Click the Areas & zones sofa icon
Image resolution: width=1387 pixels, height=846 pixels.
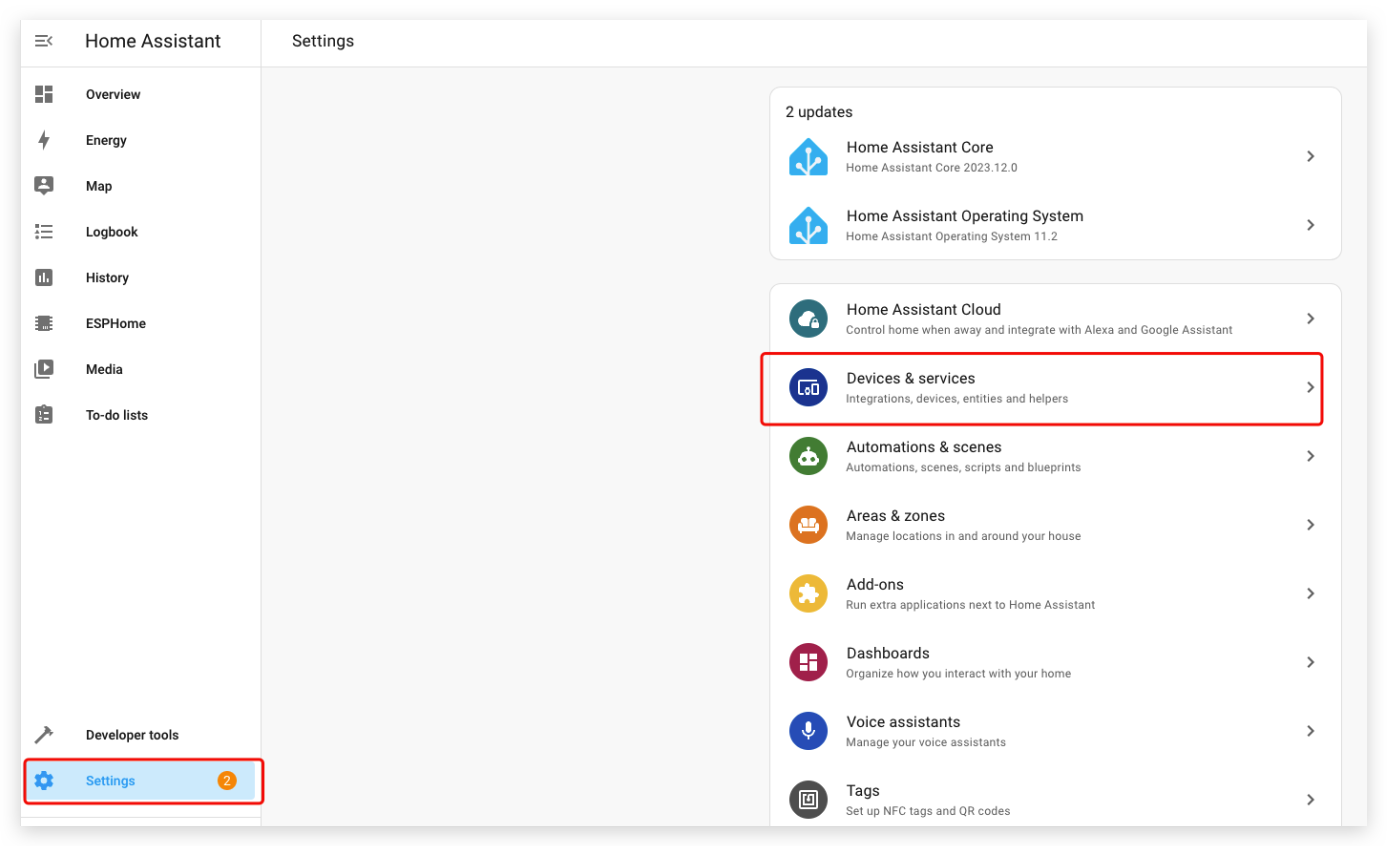pos(808,525)
